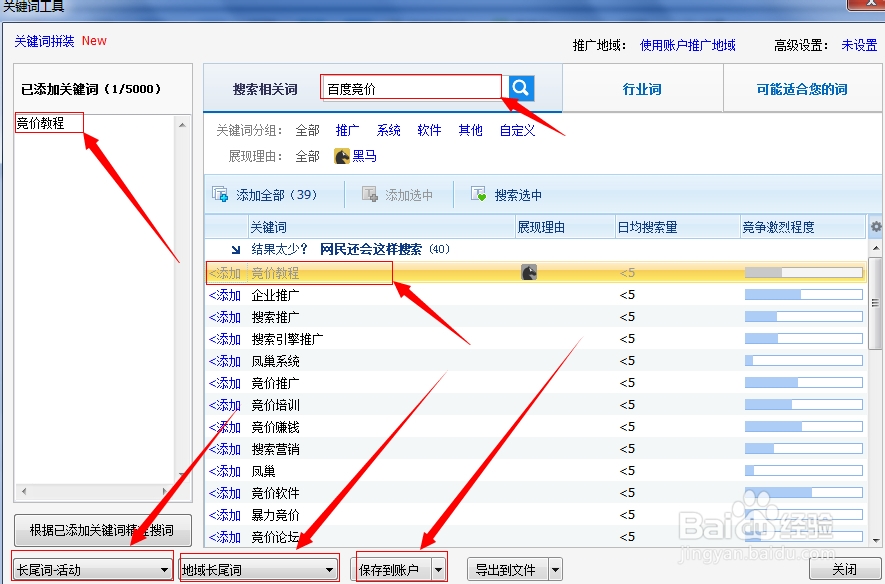Screen dimensions: 885x584
Task: Click competition bar for 竞价软件 row
Action: coord(804,493)
